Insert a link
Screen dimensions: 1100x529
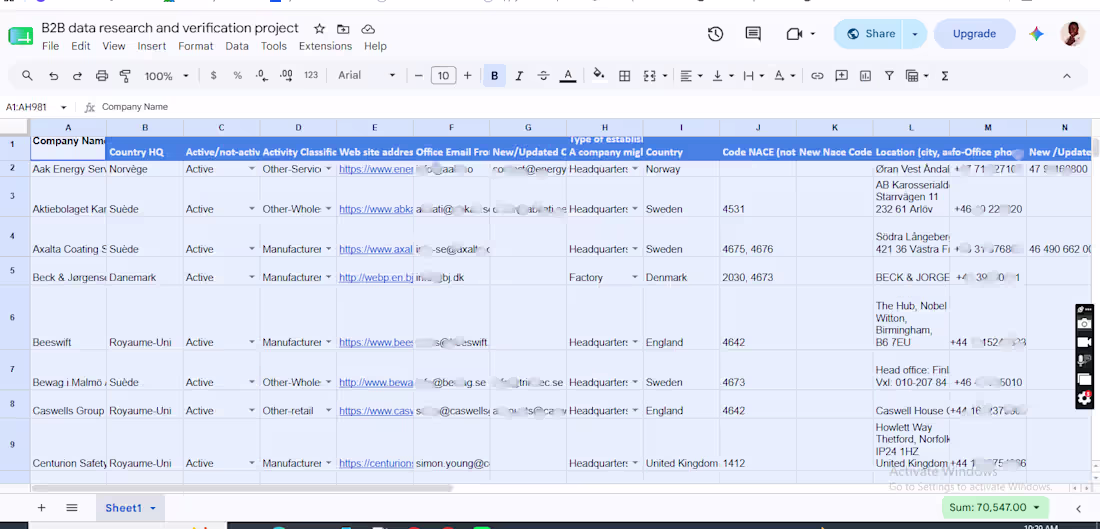817,76
